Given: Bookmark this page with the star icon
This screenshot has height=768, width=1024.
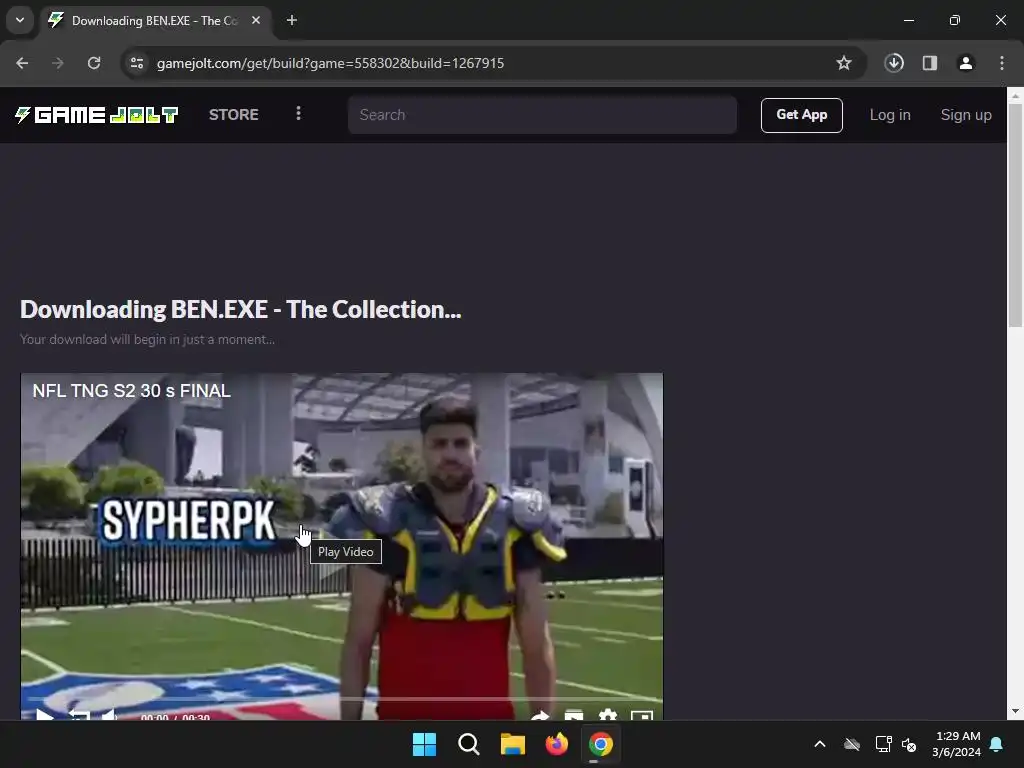Looking at the screenshot, I should coord(844,63).
